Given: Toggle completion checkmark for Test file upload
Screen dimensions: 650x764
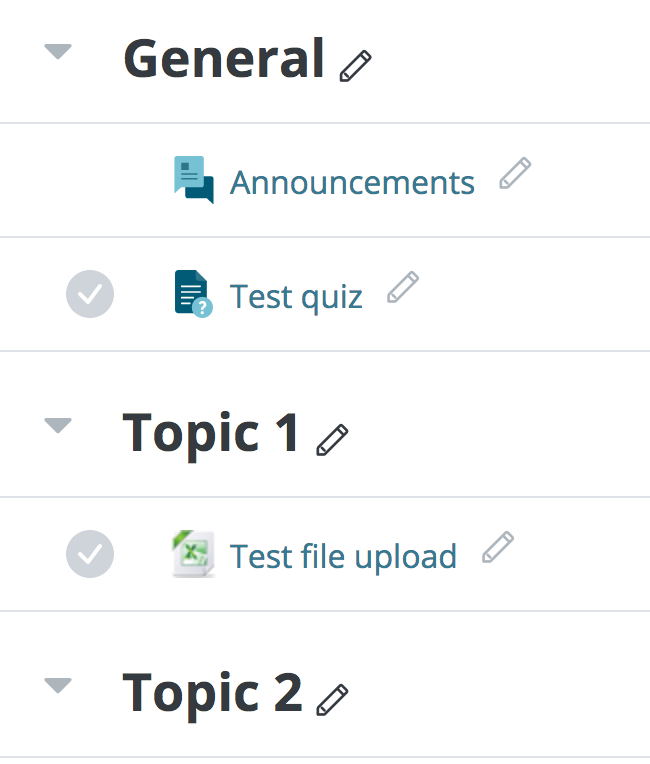Looking at the screenshot, I should click(x=90, y=554).
